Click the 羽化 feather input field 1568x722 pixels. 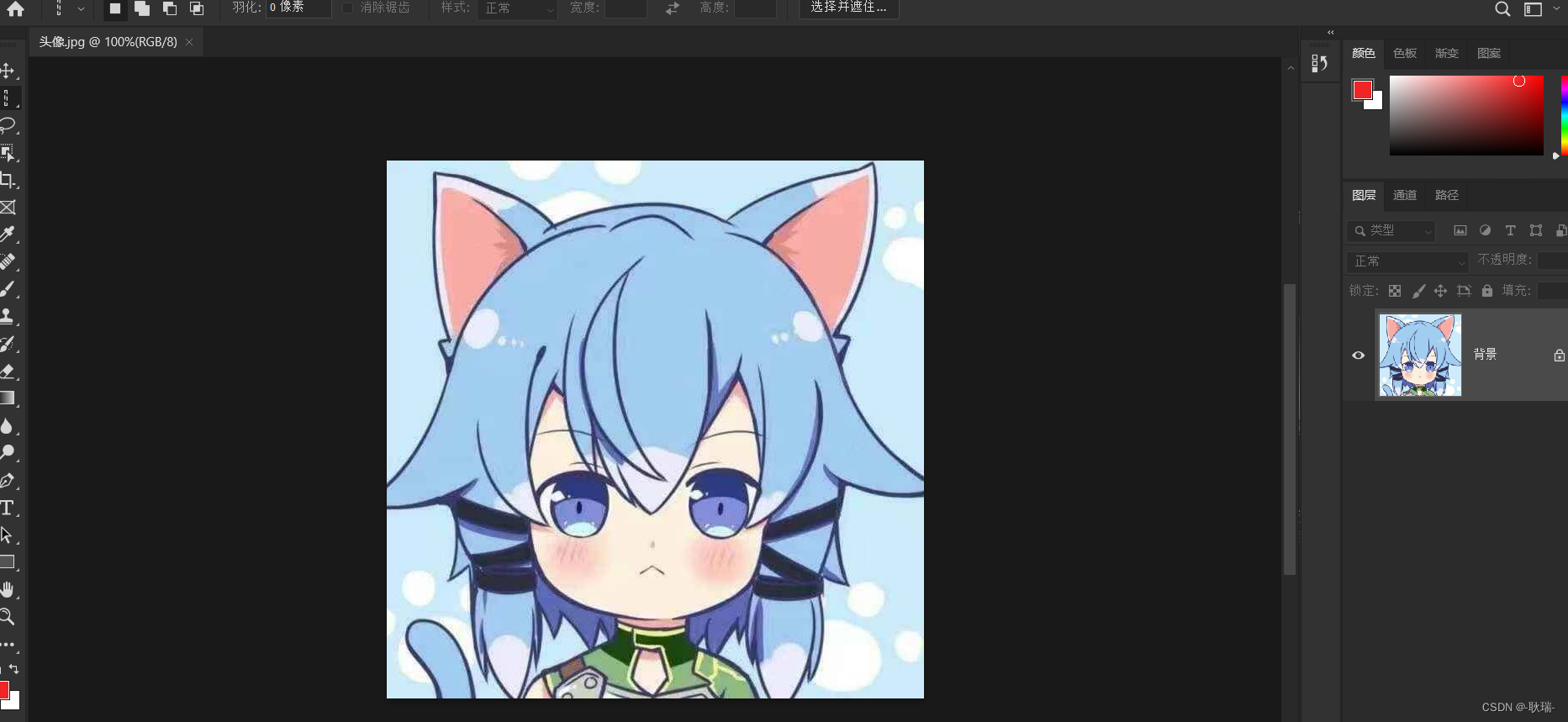pyautogui.click(x=298, y=8)
